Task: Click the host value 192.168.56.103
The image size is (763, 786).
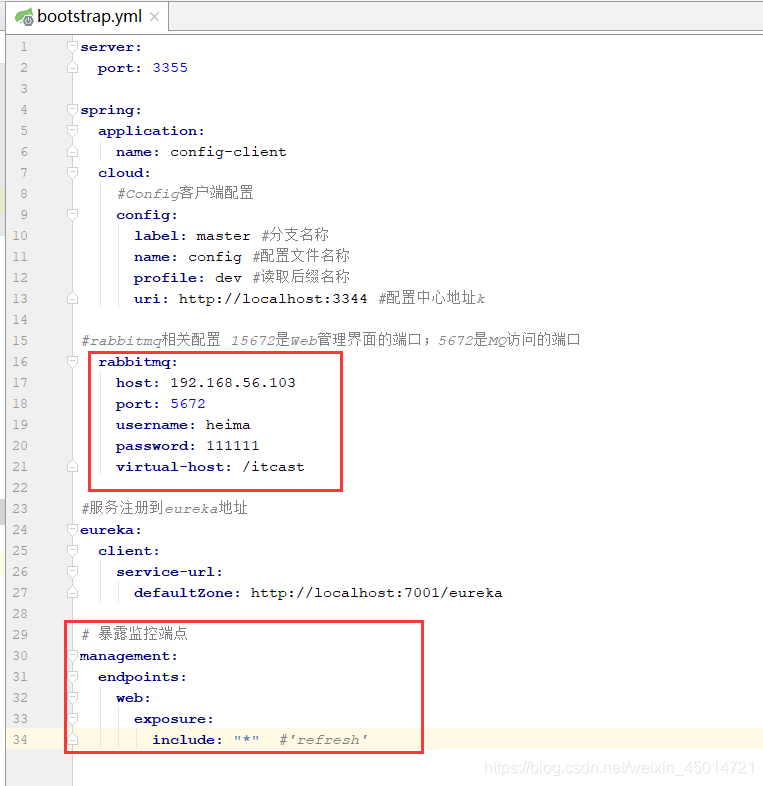Action: [x=233, y=383]
